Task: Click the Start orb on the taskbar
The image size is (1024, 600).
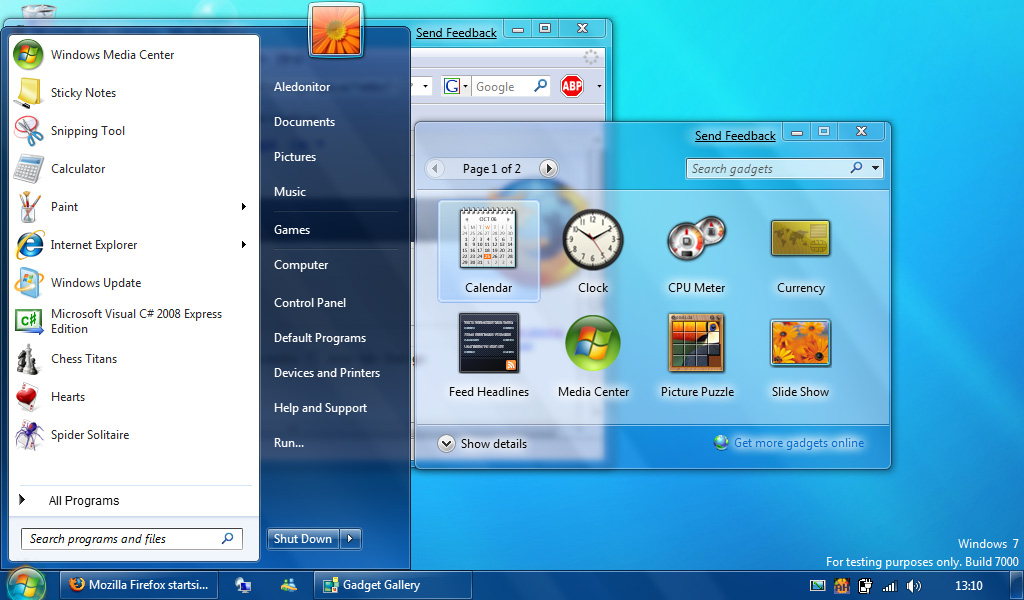Action: [26, 584]
